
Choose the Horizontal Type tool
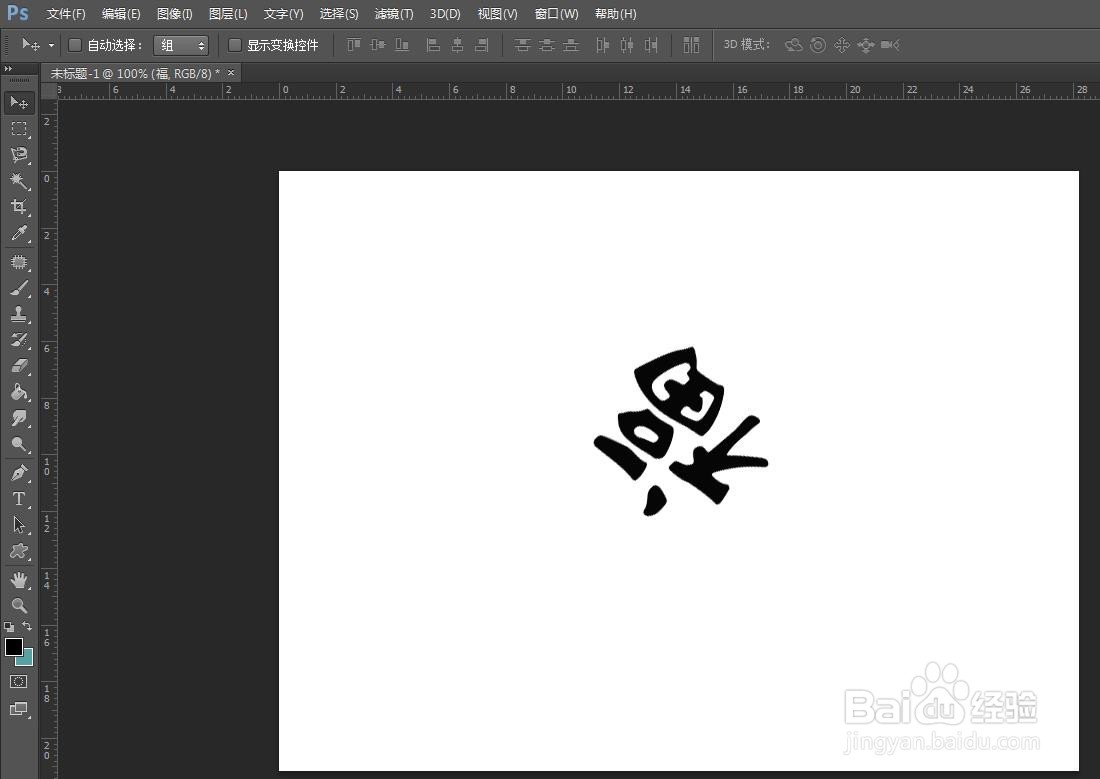(x=18, y=499)
